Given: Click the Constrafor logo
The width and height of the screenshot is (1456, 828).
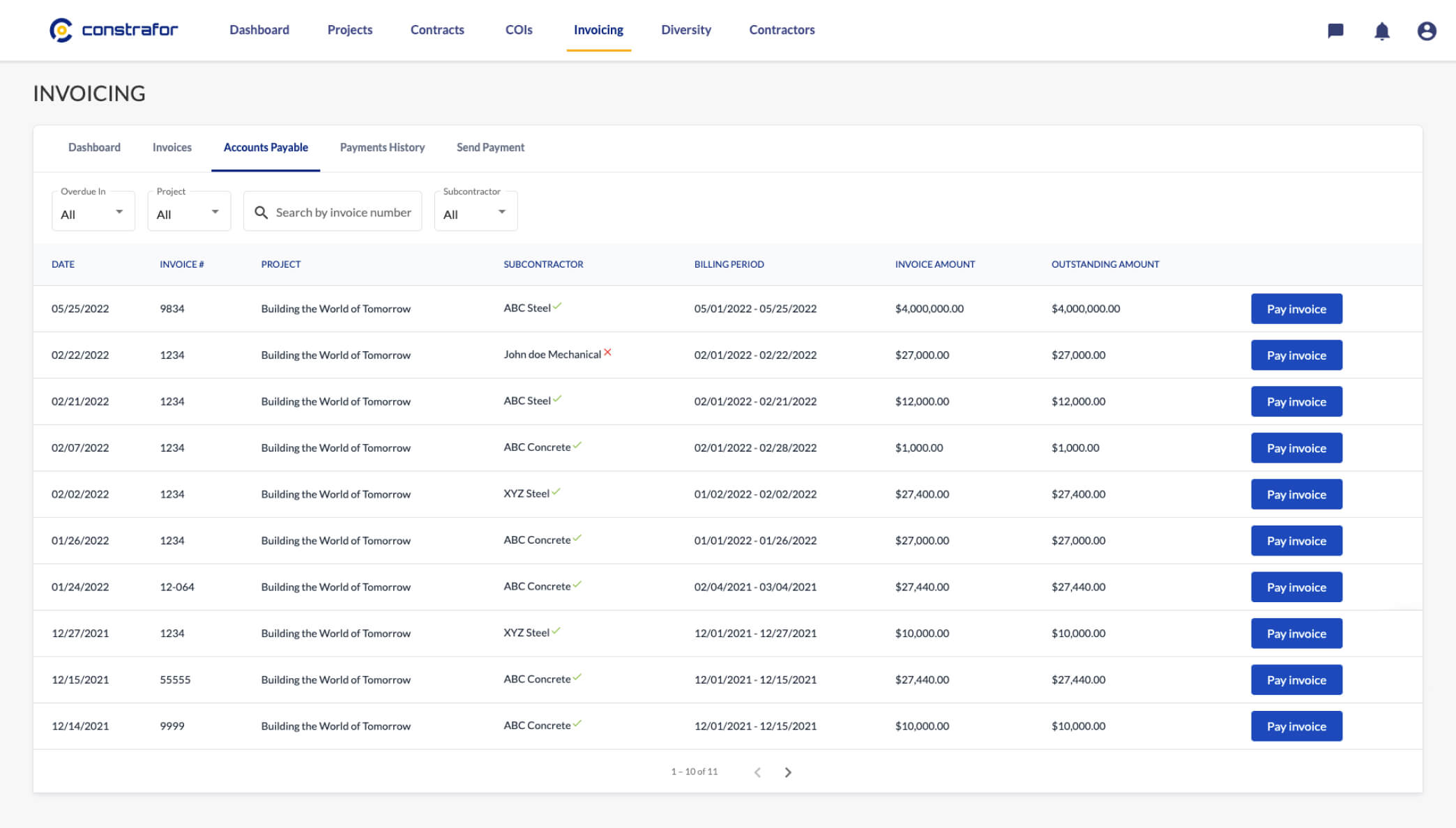Looking at the screenshot, I should (114, 30).
